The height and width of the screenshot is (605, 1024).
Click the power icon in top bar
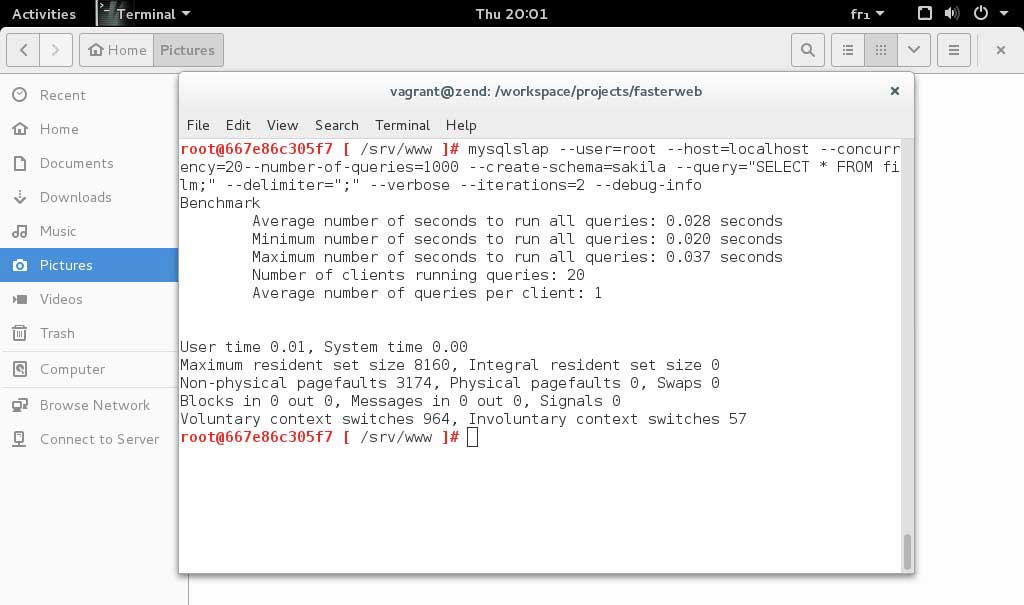(981, 13)
